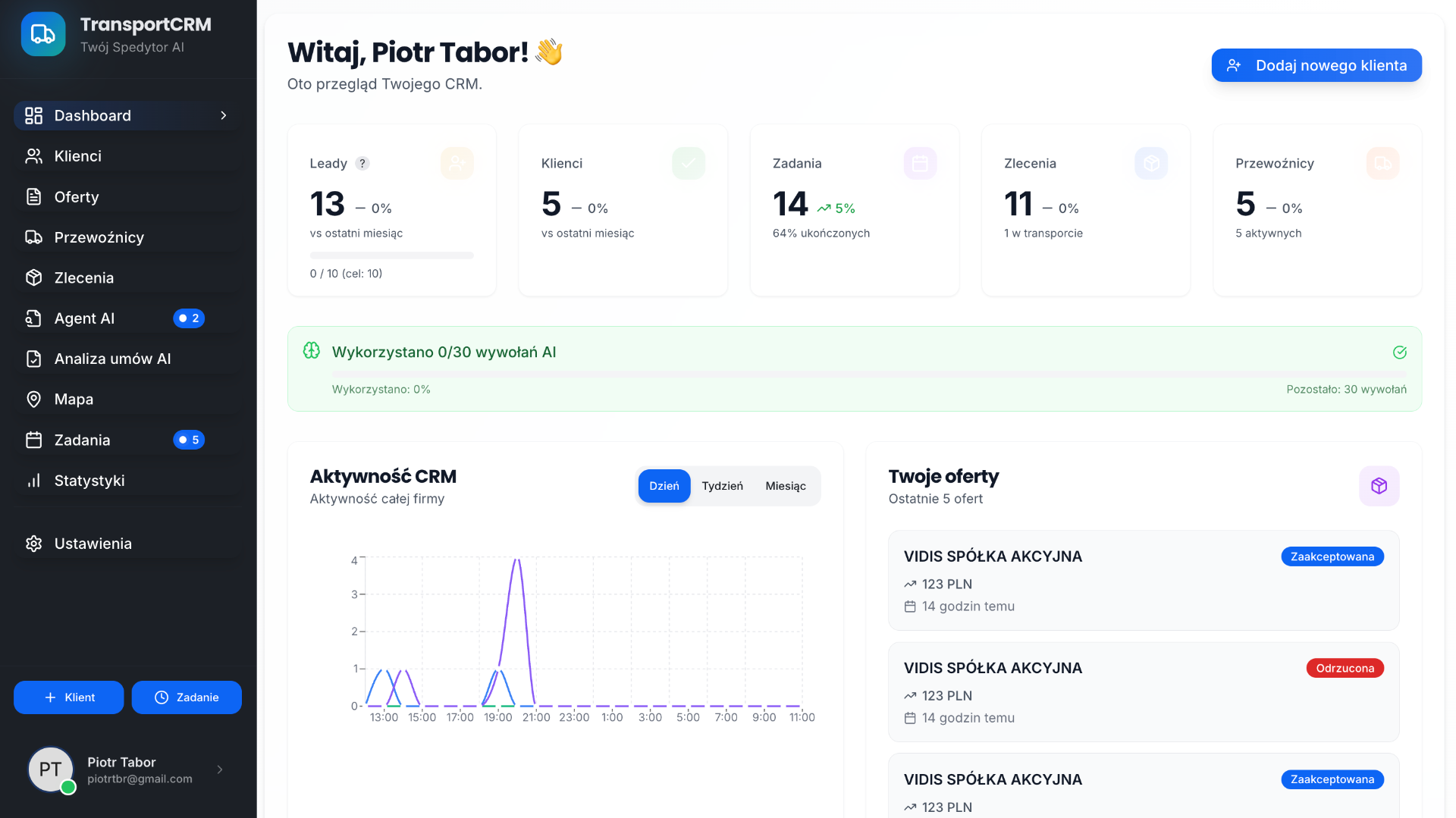Click the Zadania badge showing 5

pyautogui.click(x=189, y=440)
